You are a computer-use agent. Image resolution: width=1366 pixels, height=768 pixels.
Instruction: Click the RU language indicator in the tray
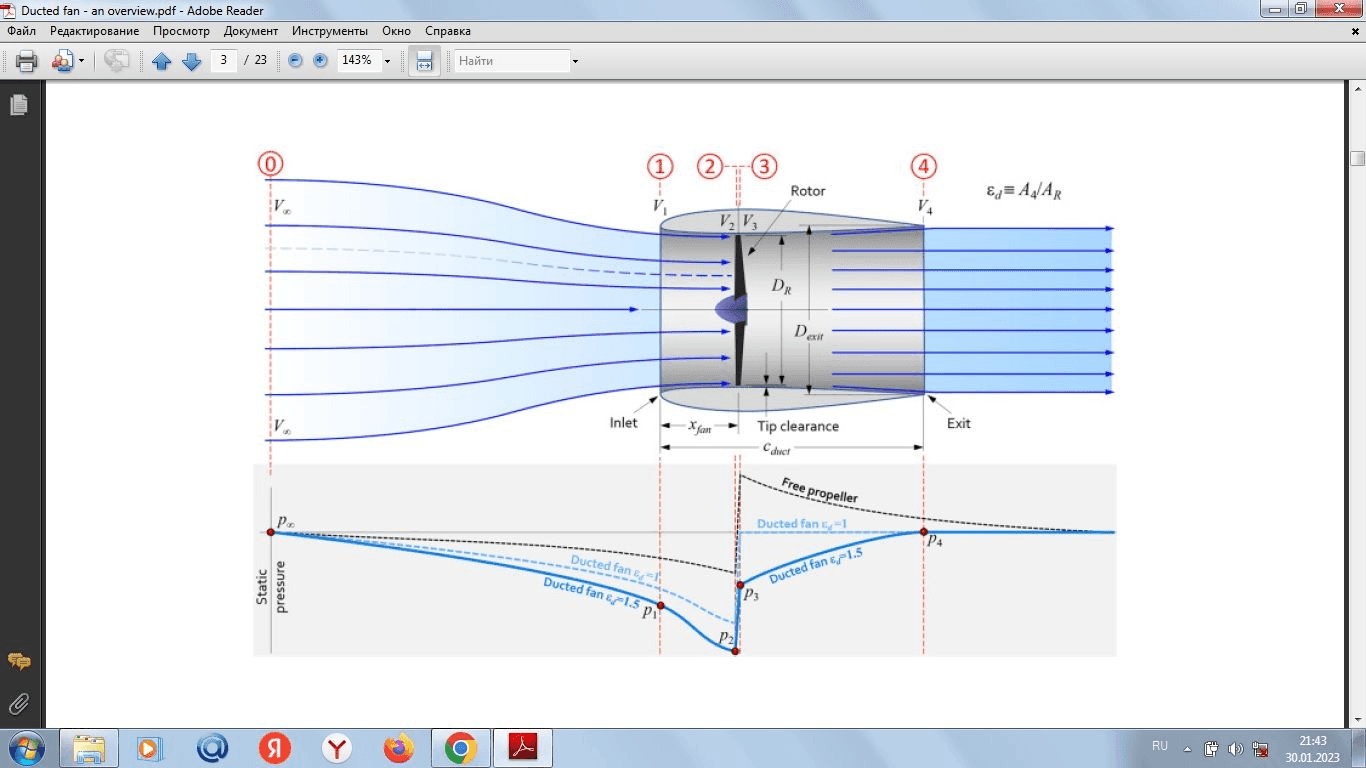pyautogui.click(x=1160, y=746)
